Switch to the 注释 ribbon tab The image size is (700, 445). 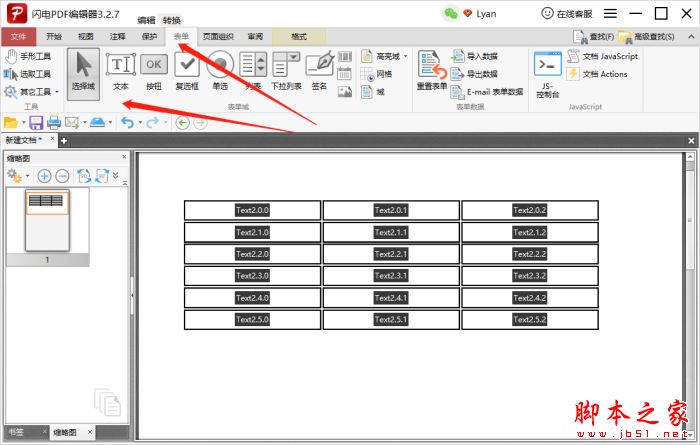(117, 37)
